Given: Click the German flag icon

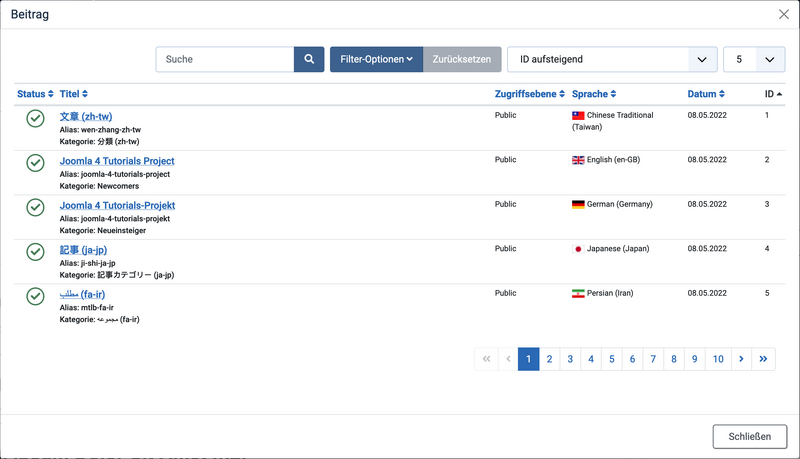Looking at the screenshot, I should coord(578,204).
